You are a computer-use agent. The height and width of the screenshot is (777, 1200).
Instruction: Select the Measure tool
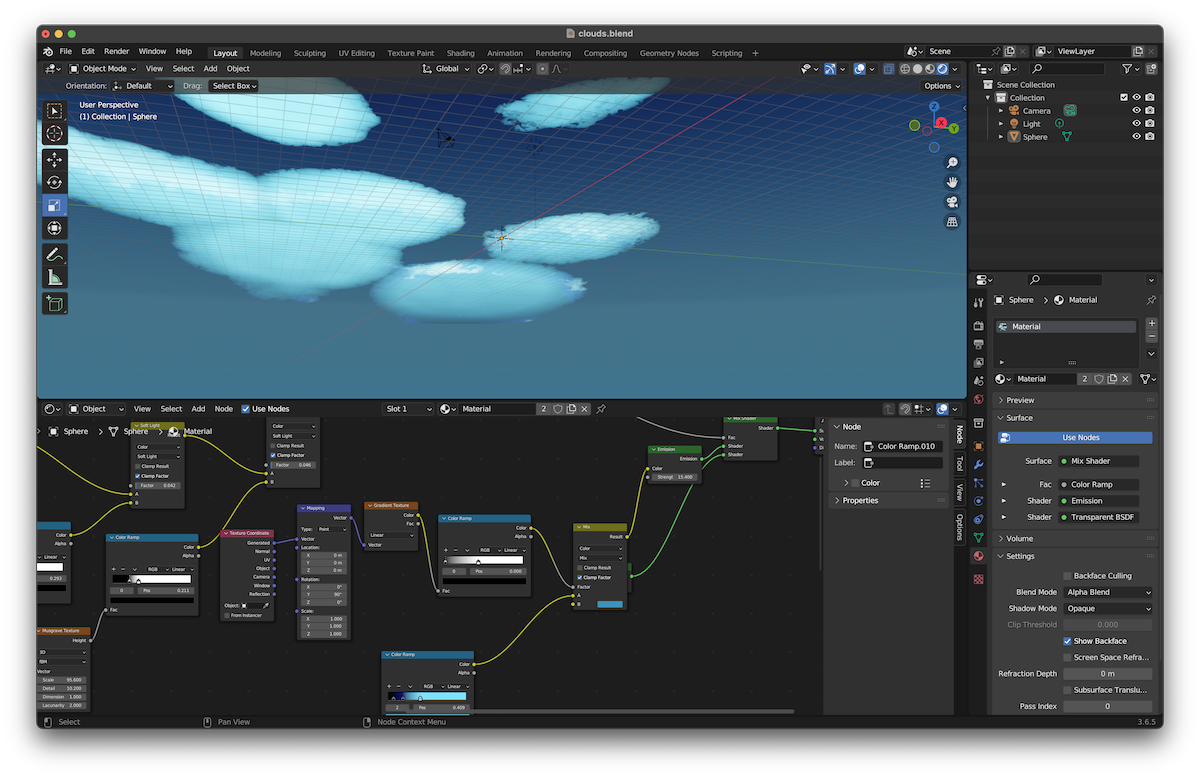(55, 277)
